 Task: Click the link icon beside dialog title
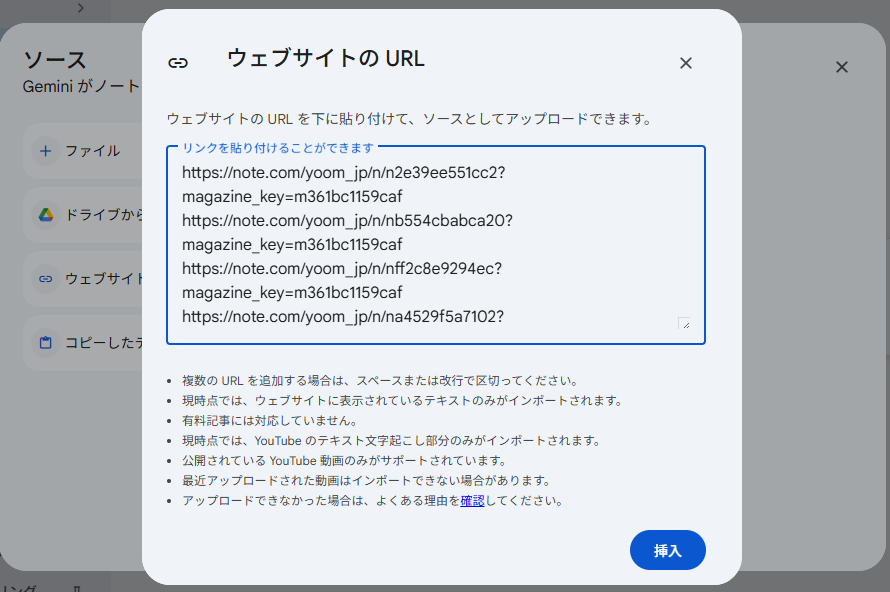point(178,62)
